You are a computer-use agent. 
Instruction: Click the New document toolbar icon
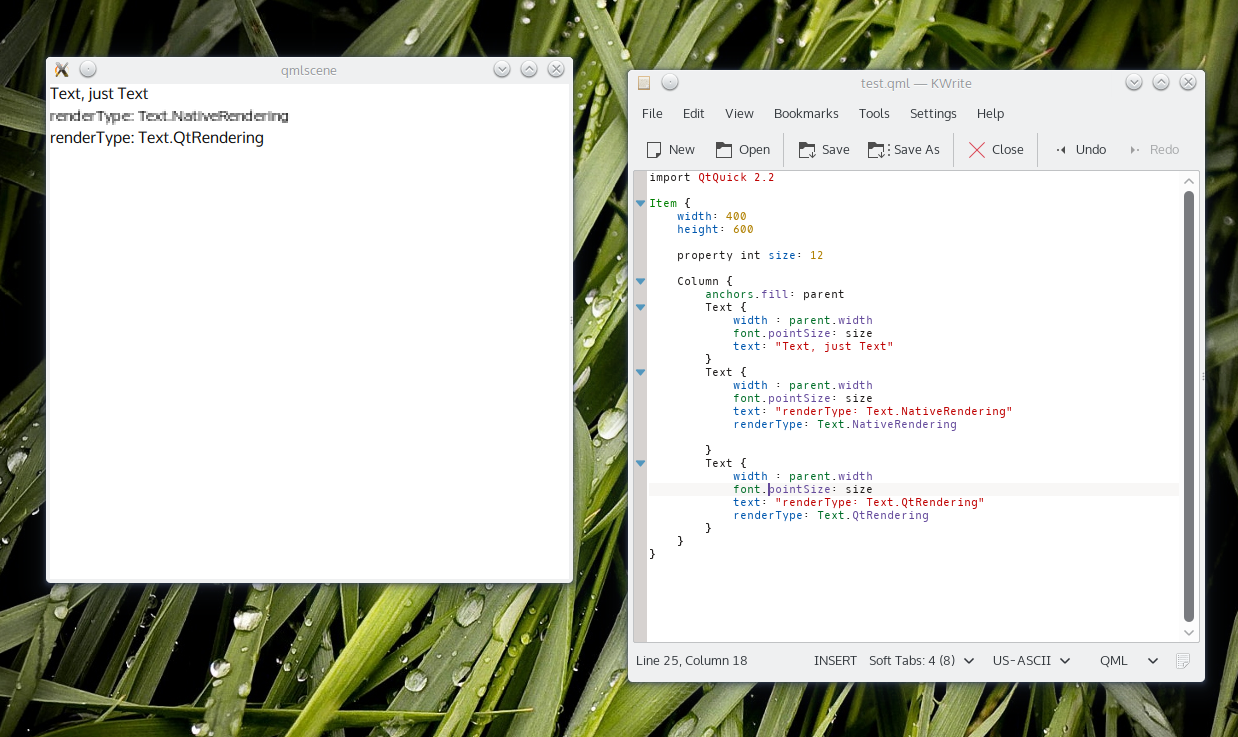[655, 150]
